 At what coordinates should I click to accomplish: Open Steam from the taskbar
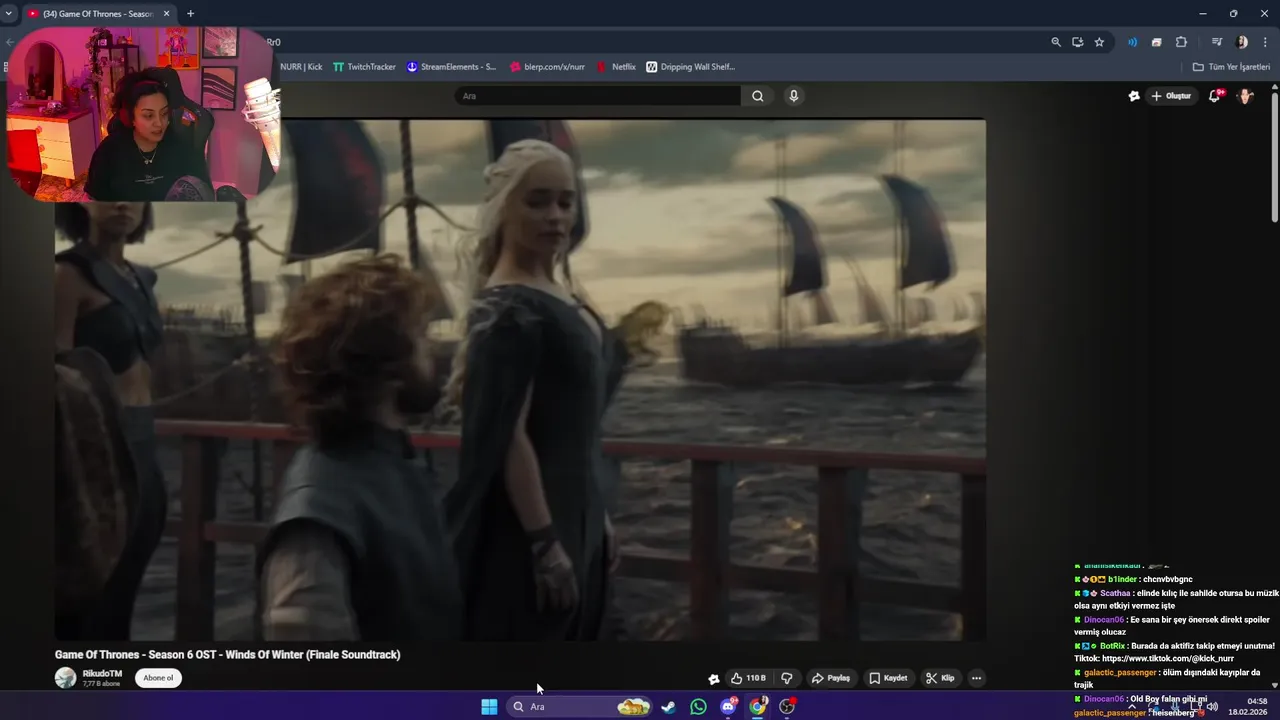click(x=668, y=706)
